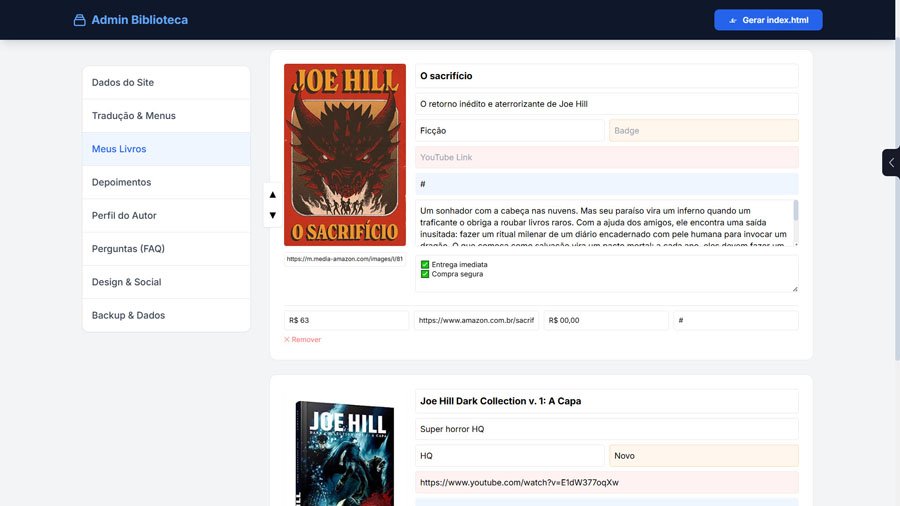The image size is (900, 506).
Task: Click the page vertical scrollbar
Action: point(897,201)
